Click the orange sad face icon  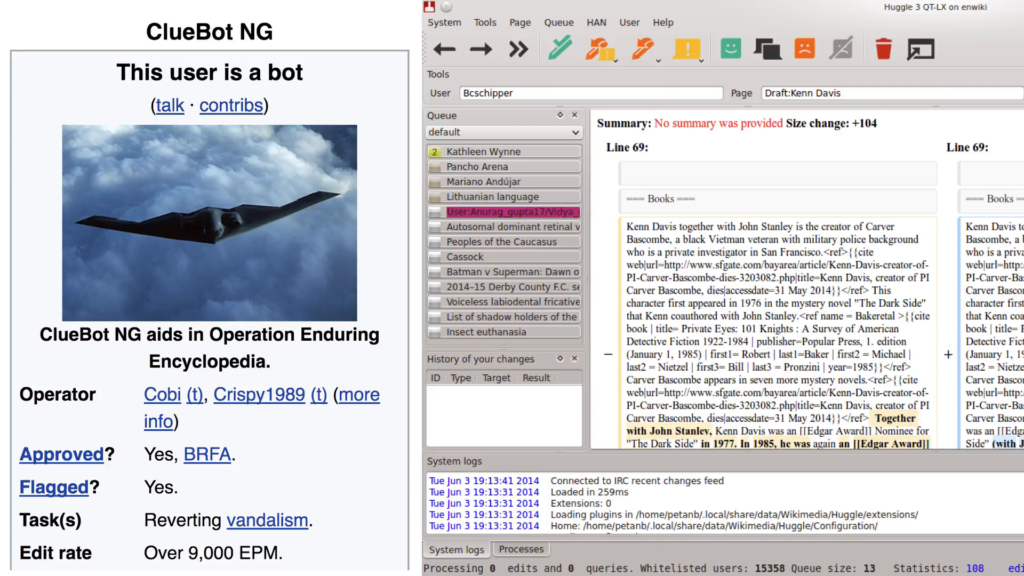point(805,48)
